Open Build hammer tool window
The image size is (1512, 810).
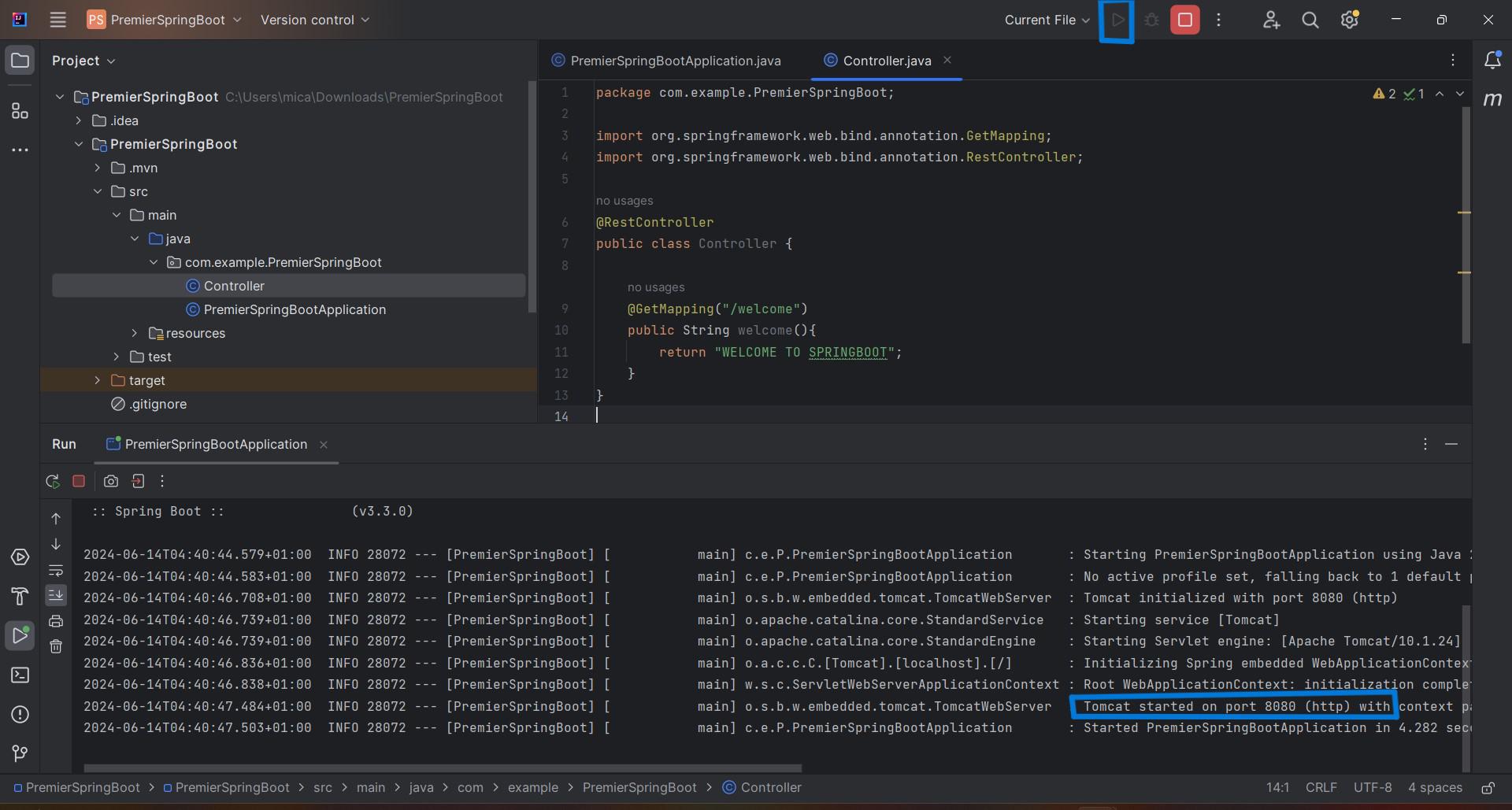tap(20, 597)
